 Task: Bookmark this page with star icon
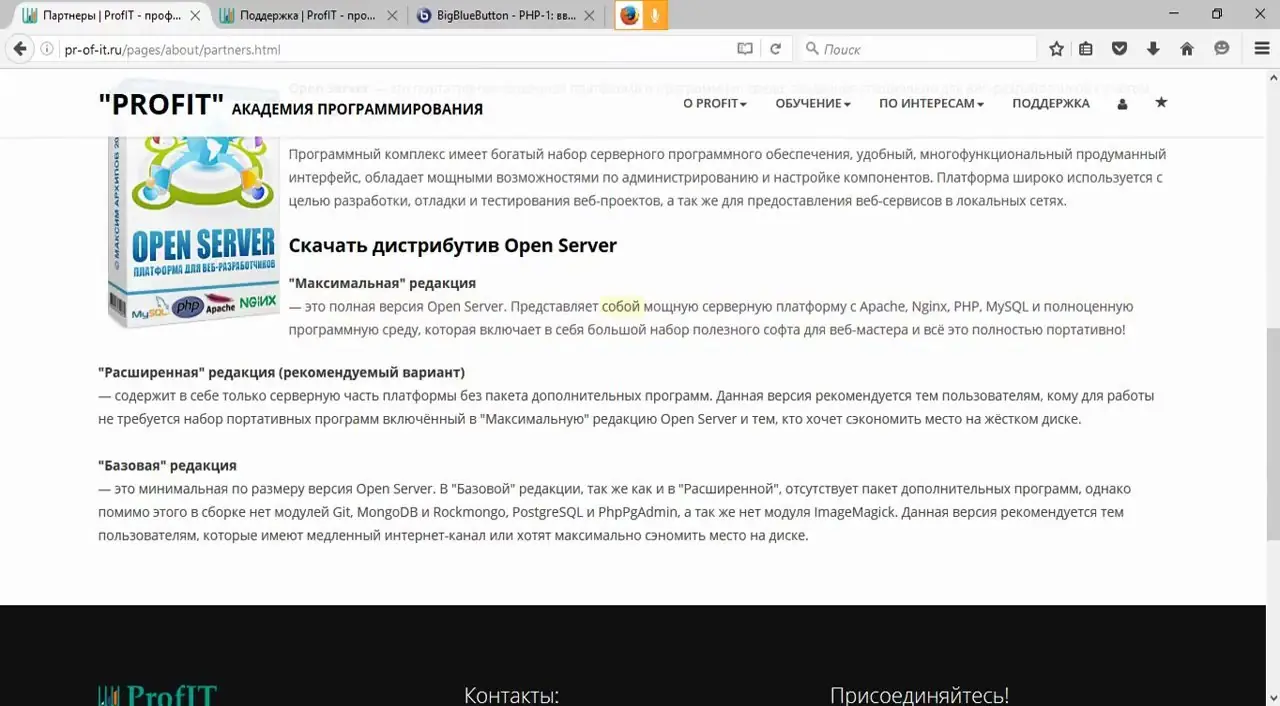pyautogui.click(x=1056, y=49)
